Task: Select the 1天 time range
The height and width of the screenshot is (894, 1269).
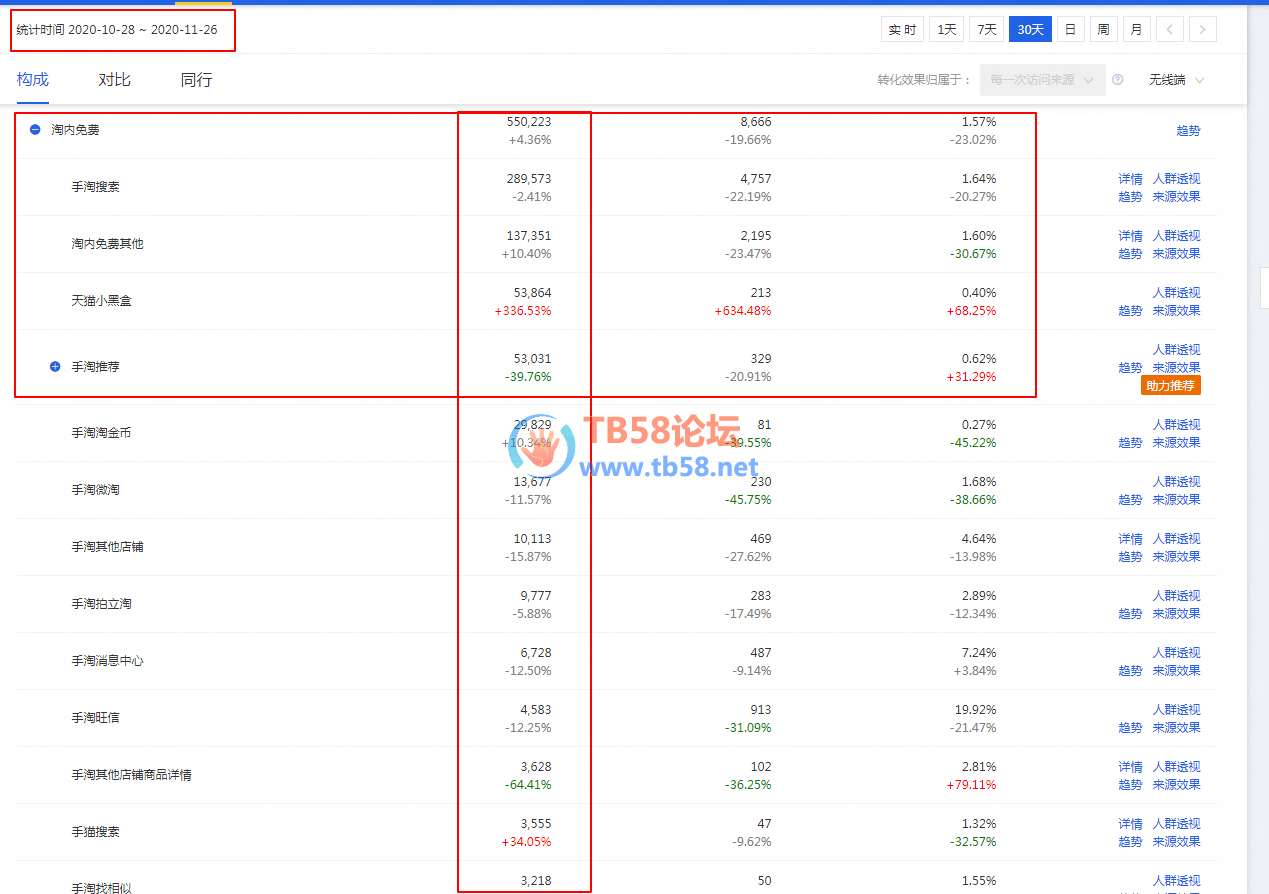Action: click(x=946, y=30)
